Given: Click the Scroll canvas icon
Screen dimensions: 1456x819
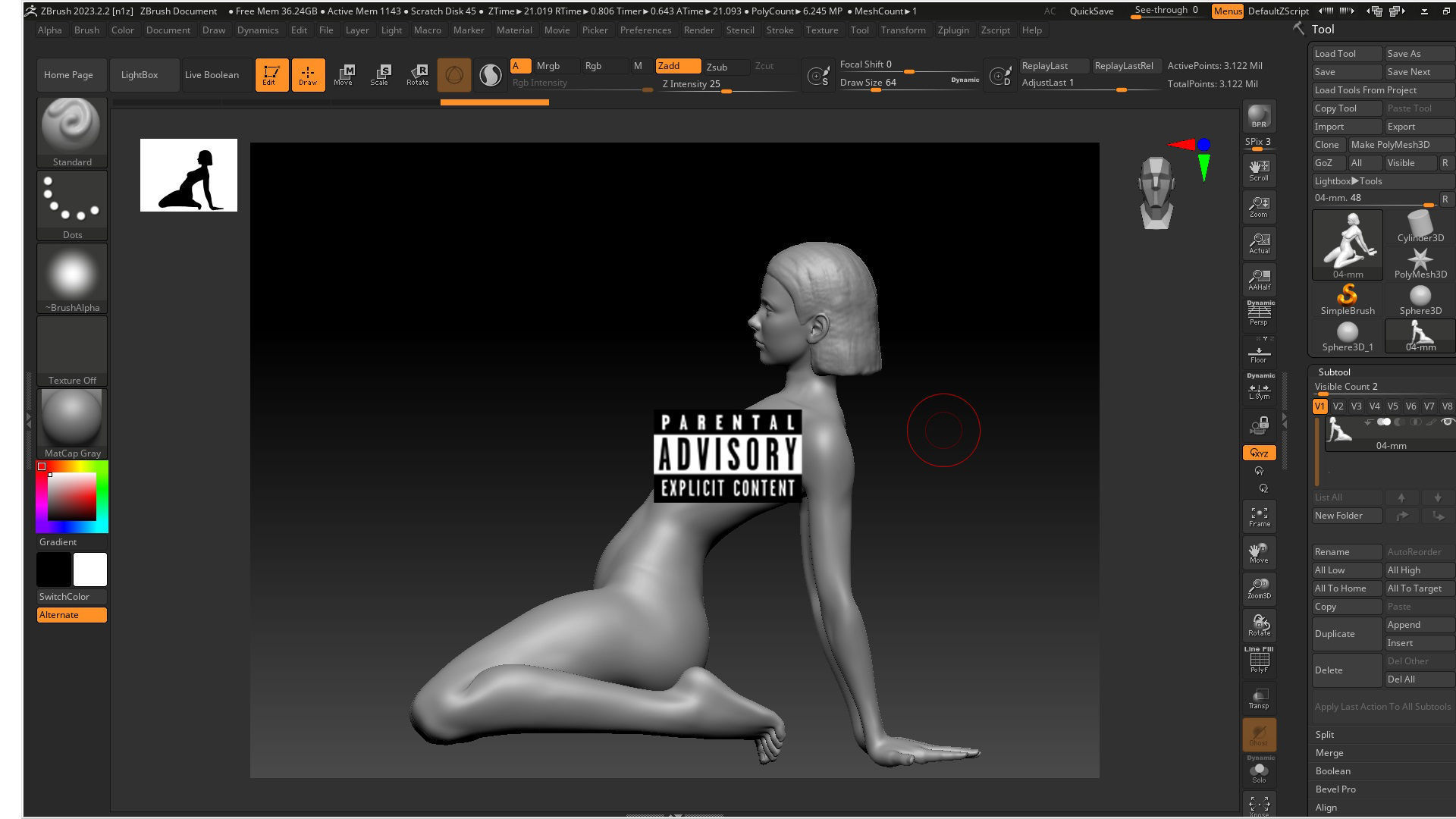Looking at the screenshot, I should pos(1259,171).
